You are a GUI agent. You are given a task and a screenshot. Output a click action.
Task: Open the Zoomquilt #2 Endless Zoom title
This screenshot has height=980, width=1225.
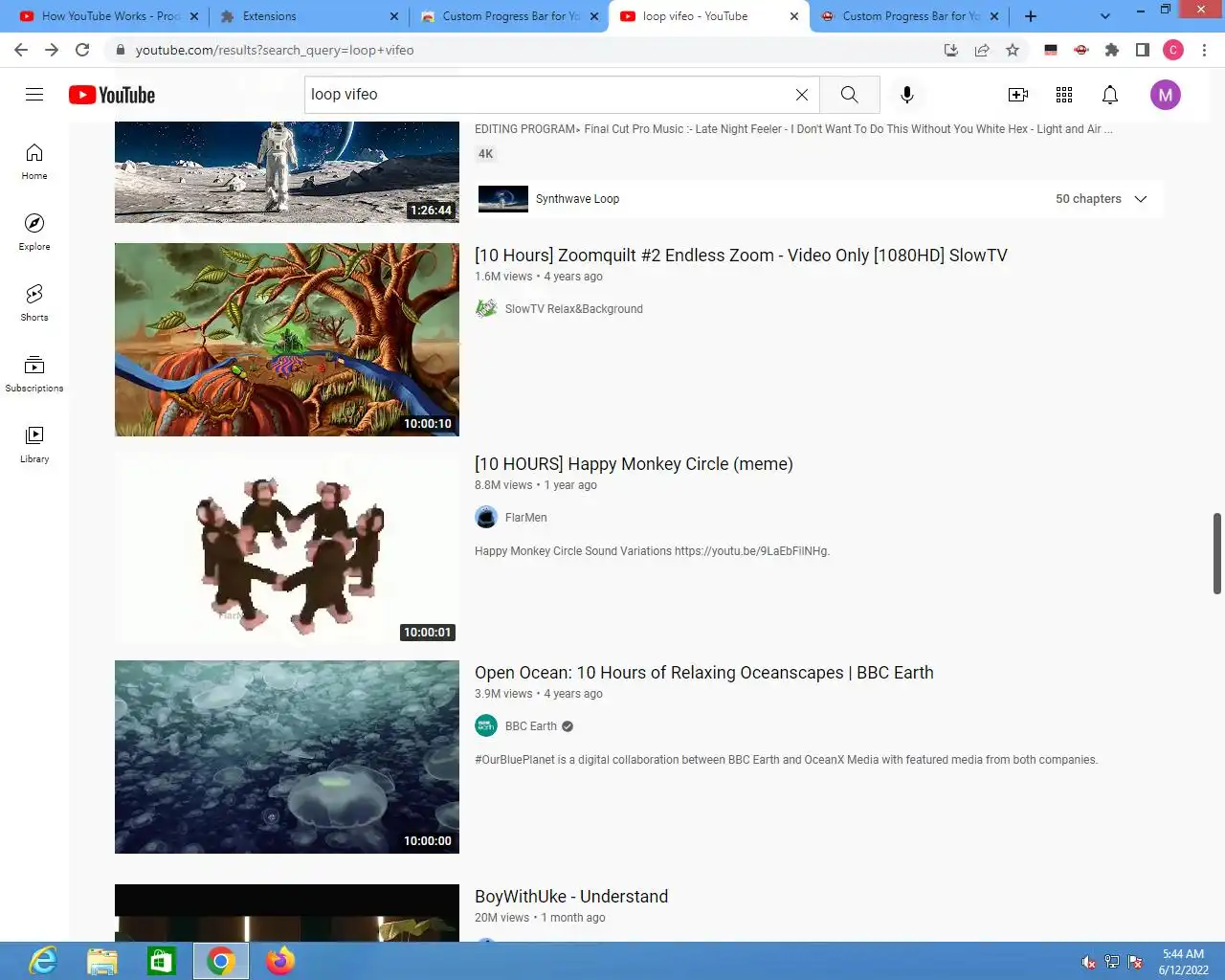click(x=741, y=256)
